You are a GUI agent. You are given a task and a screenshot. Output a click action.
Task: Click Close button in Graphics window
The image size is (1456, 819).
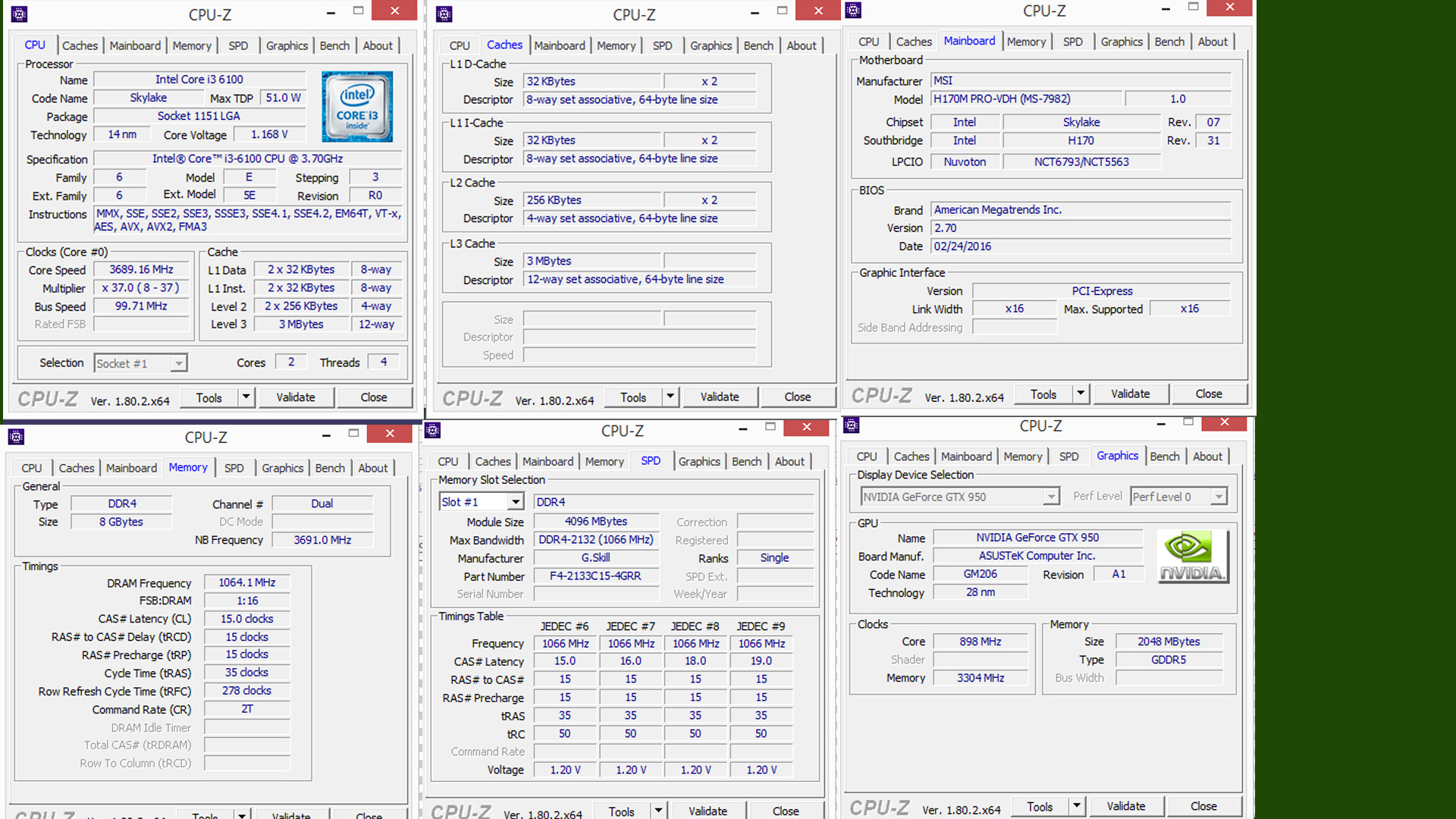click(x=1203, y=806)
